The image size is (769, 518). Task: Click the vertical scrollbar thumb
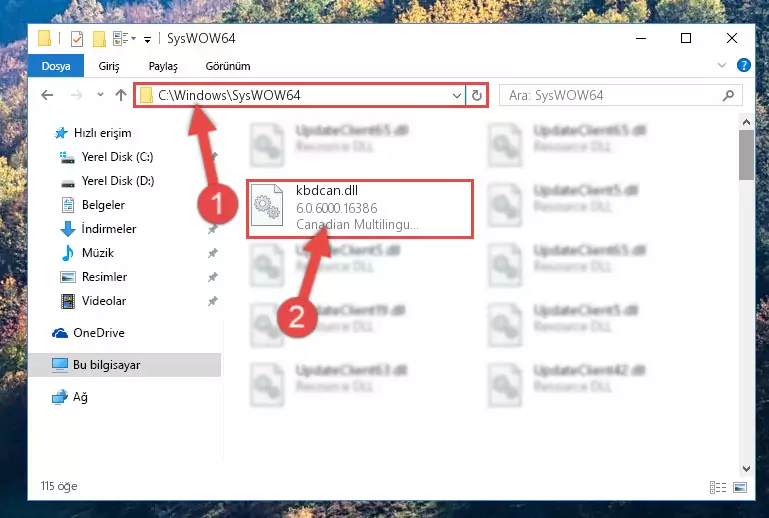[746, 155]
